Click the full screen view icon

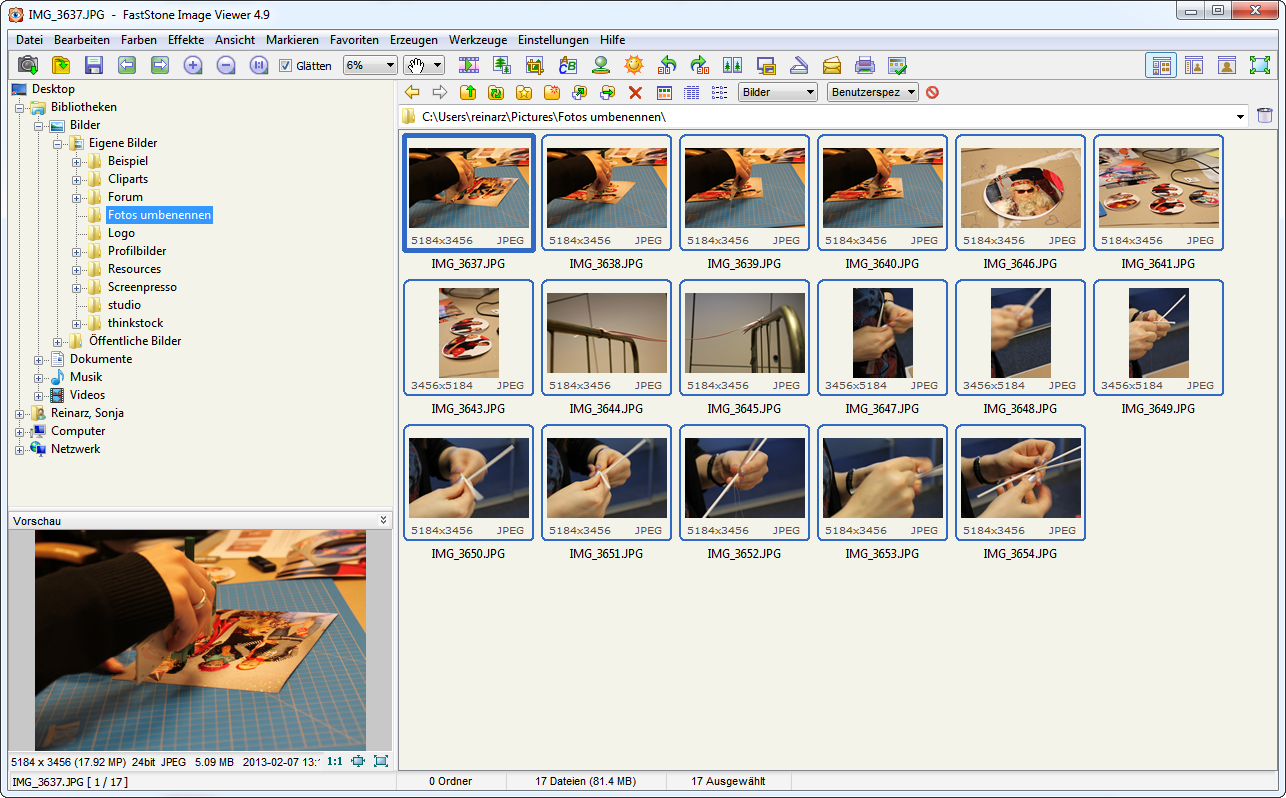pos(1259,65)
